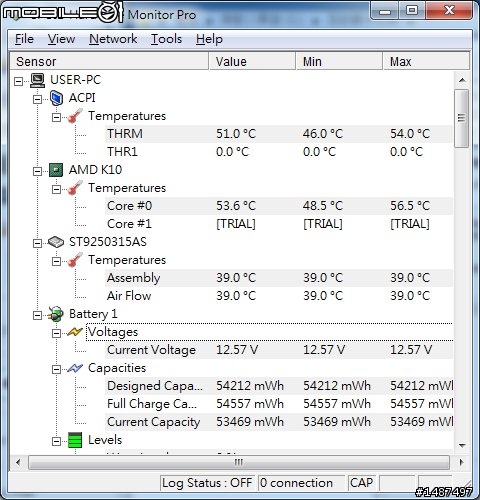The width and height of the screenshot is (480, 500).
Task: Select the Air Flow temperature row
Action: coord(279,296)
